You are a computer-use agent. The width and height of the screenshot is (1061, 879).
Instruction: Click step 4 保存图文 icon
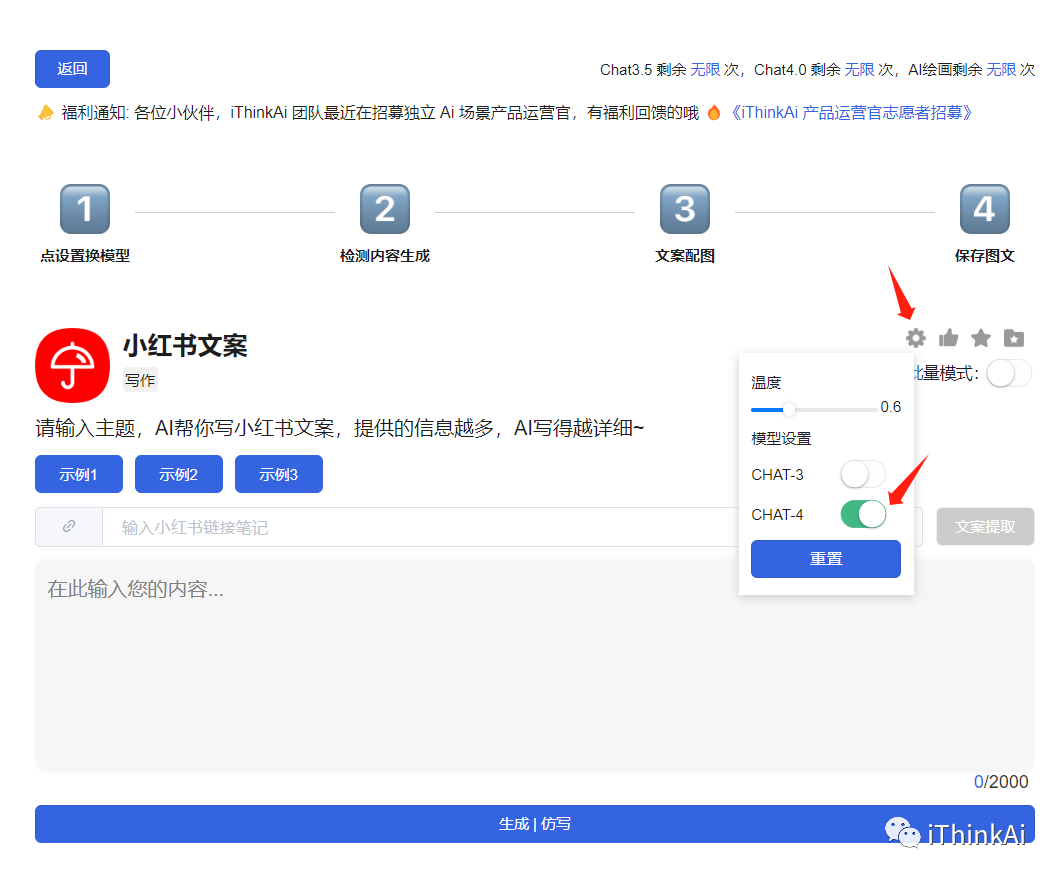click(984, 208)
